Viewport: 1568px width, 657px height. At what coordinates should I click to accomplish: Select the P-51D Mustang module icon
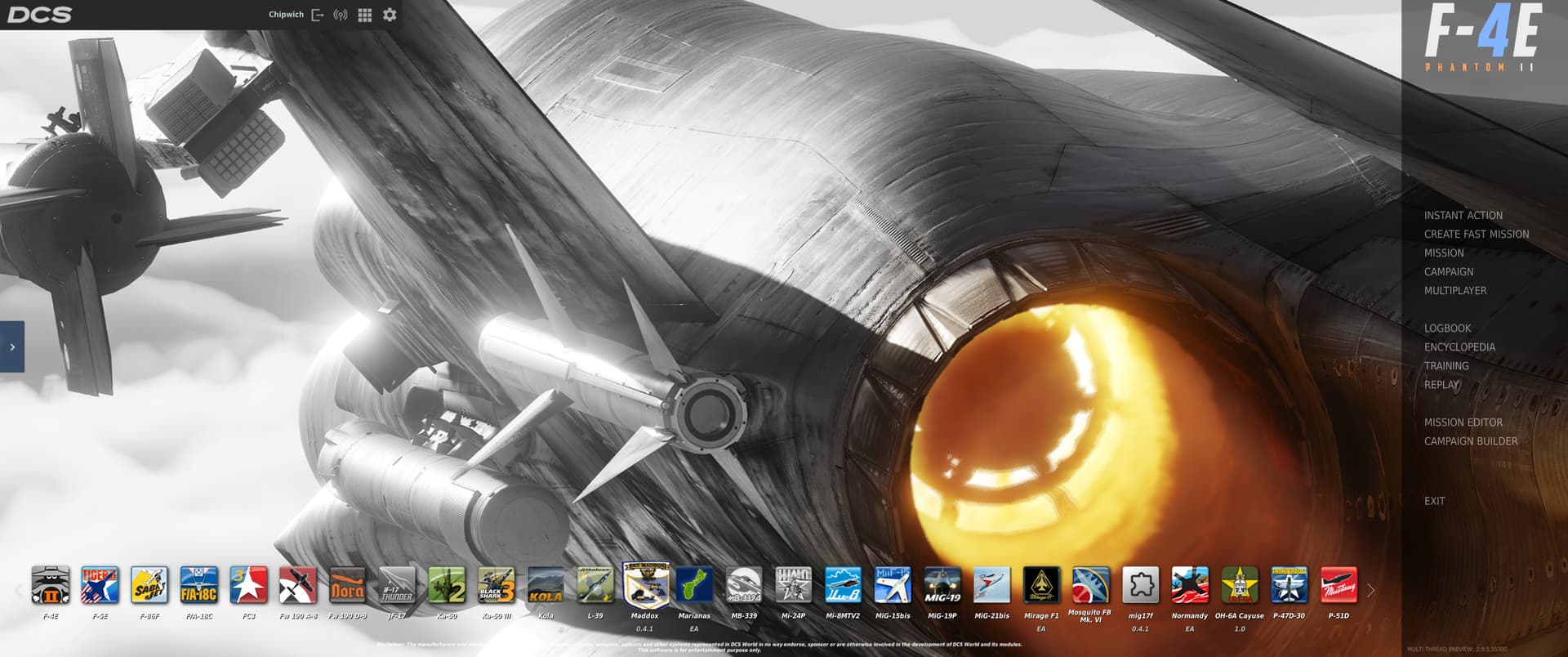(1339, 585)
